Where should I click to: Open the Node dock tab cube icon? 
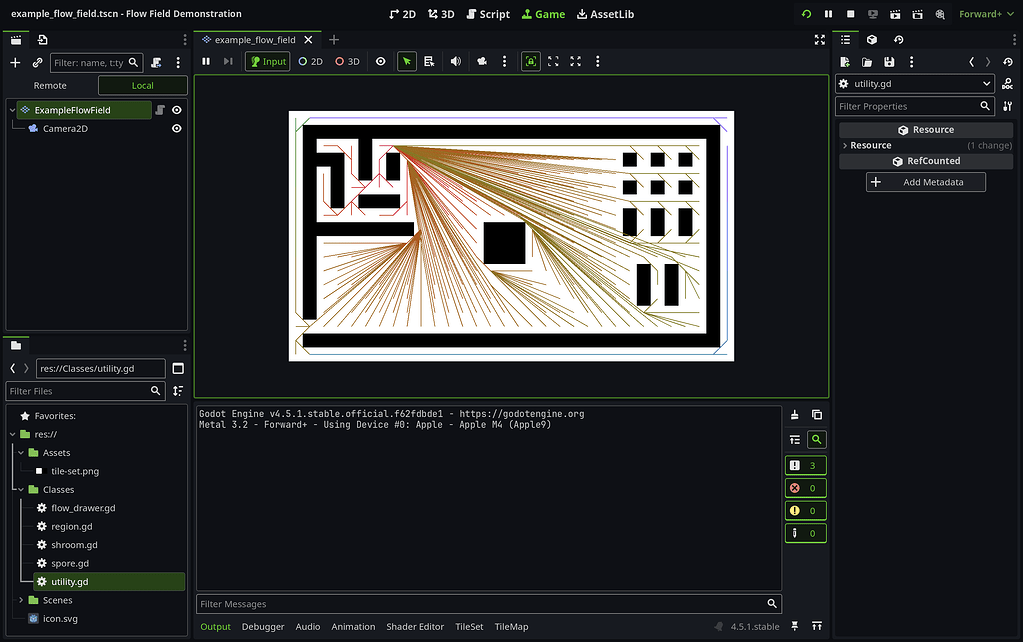coord(872,40)
